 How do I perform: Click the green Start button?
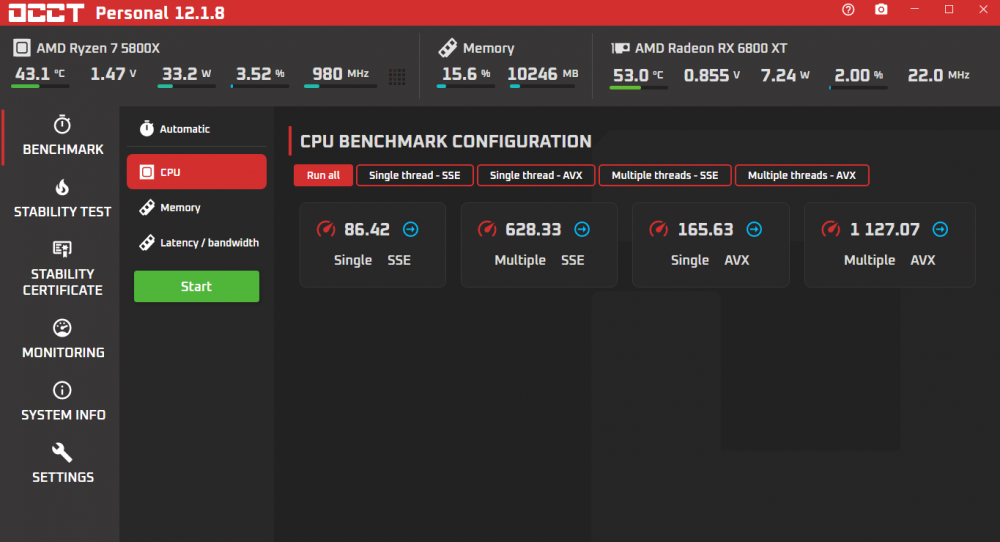point(196,286)
